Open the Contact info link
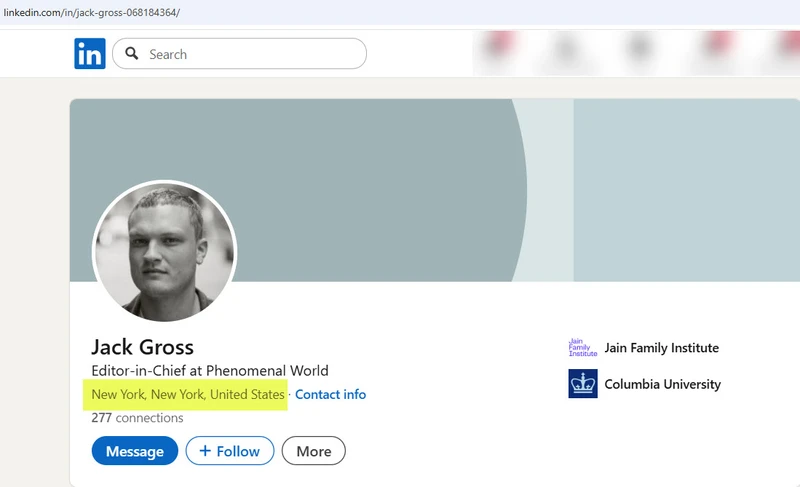This screenshot has width=800, height=487. [330, 395]
